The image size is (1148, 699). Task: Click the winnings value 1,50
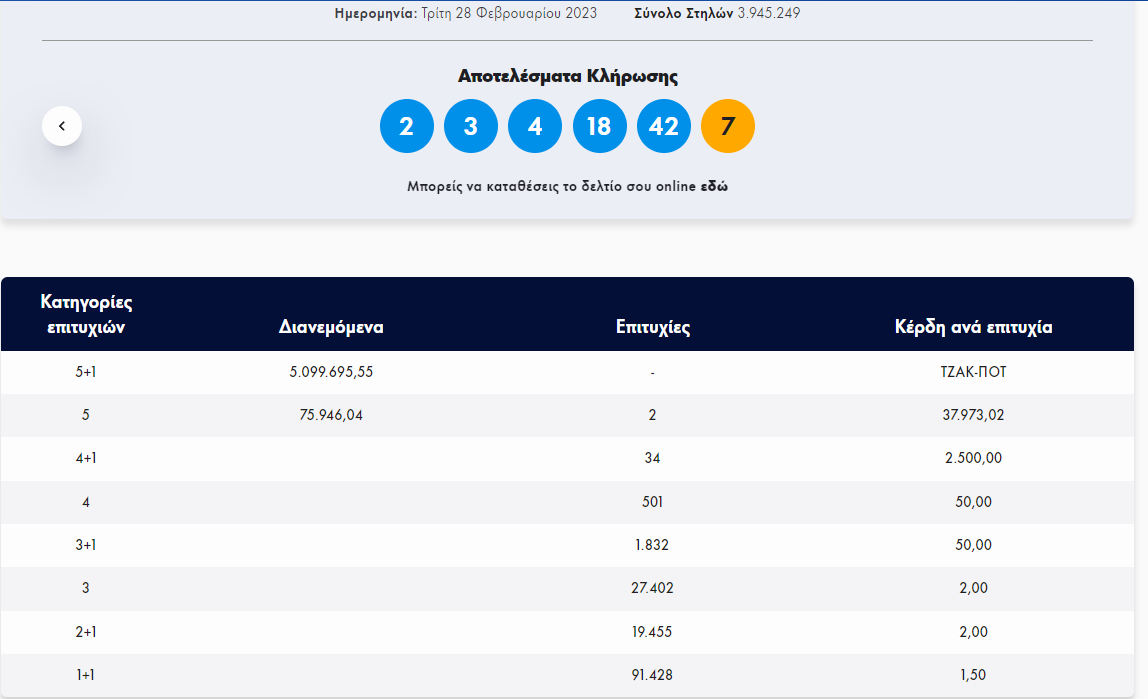(973, 675)
